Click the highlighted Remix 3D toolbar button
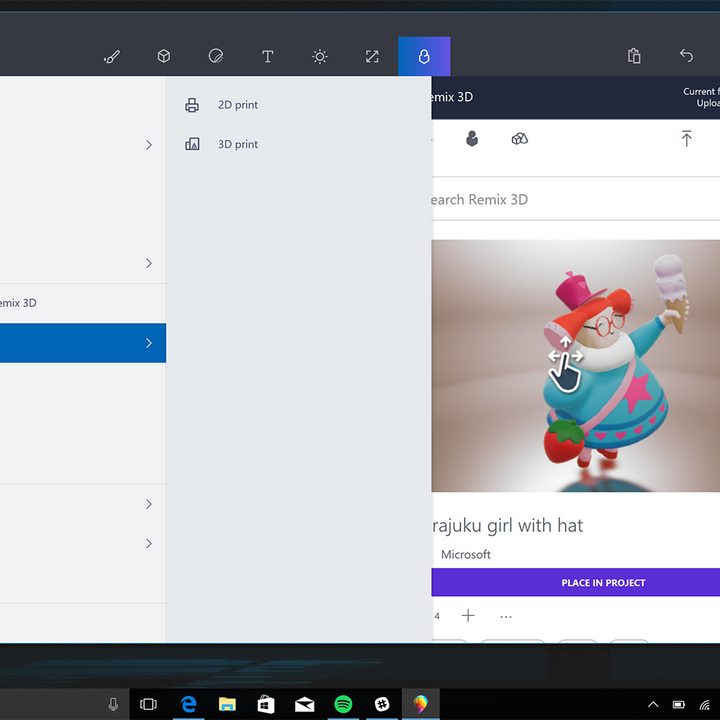 (424, 56)
